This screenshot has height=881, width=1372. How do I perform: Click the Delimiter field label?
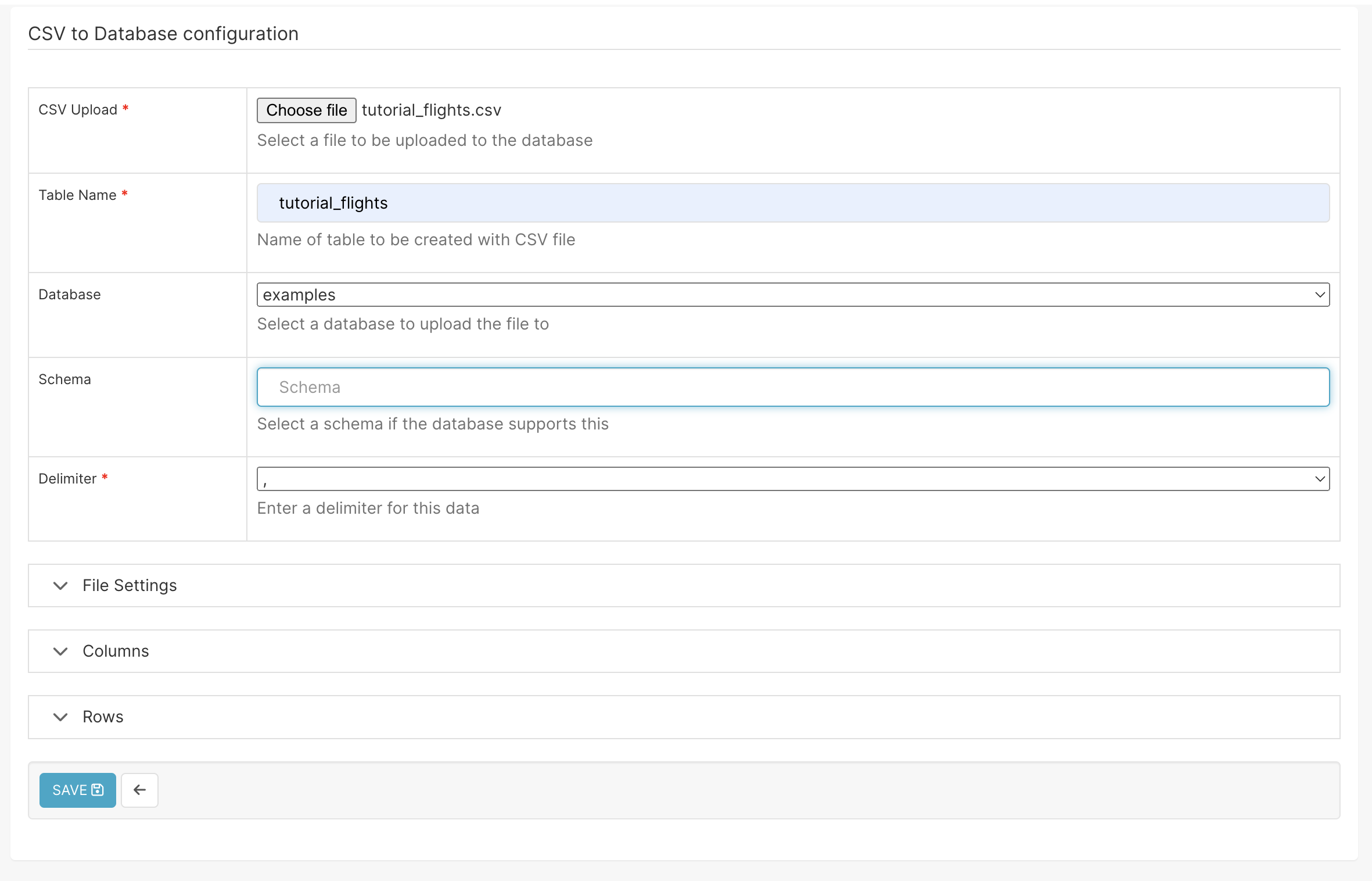(x=67, y=479)
